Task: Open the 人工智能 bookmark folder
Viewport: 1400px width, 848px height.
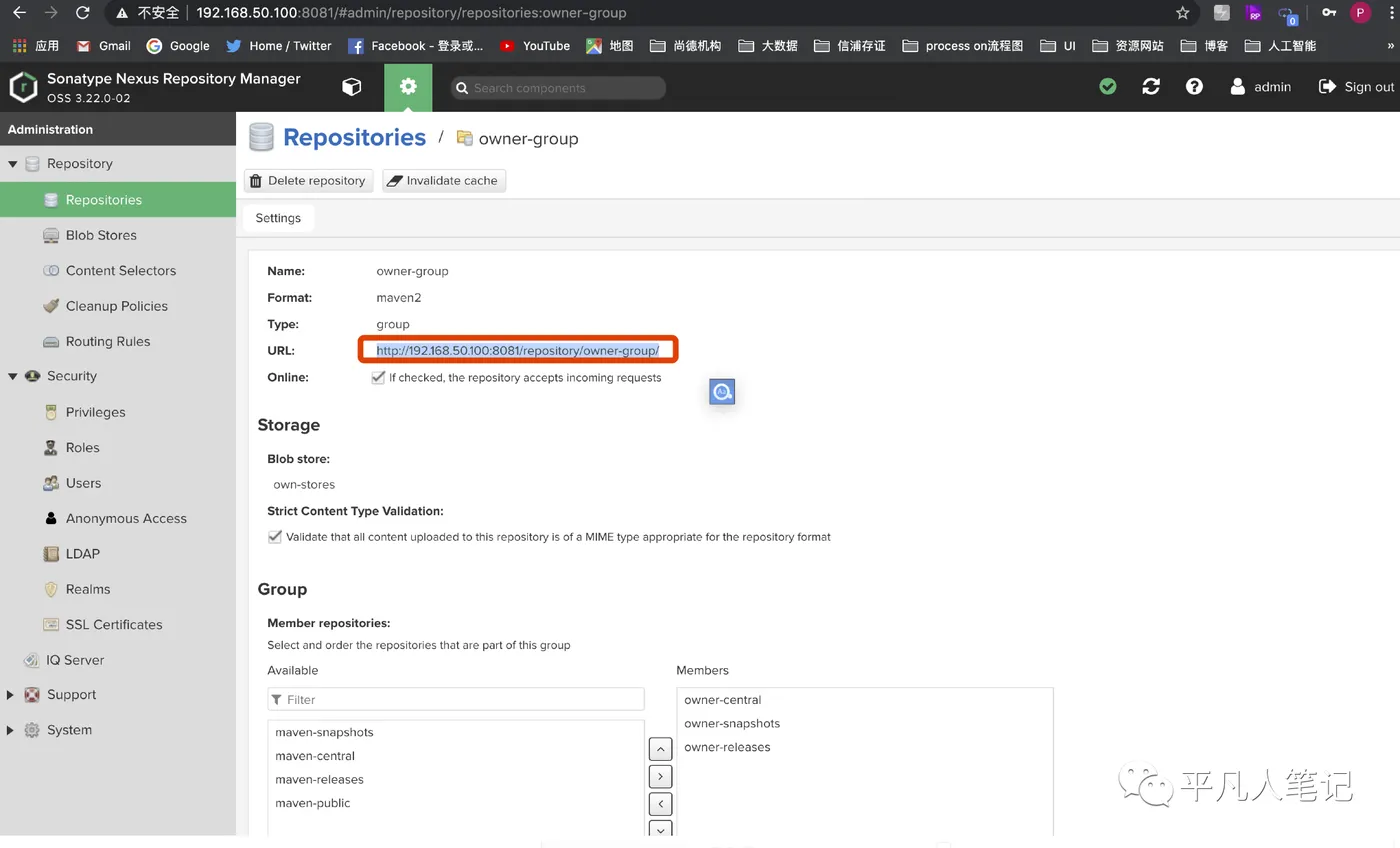Action: (x=1280, y=46)
